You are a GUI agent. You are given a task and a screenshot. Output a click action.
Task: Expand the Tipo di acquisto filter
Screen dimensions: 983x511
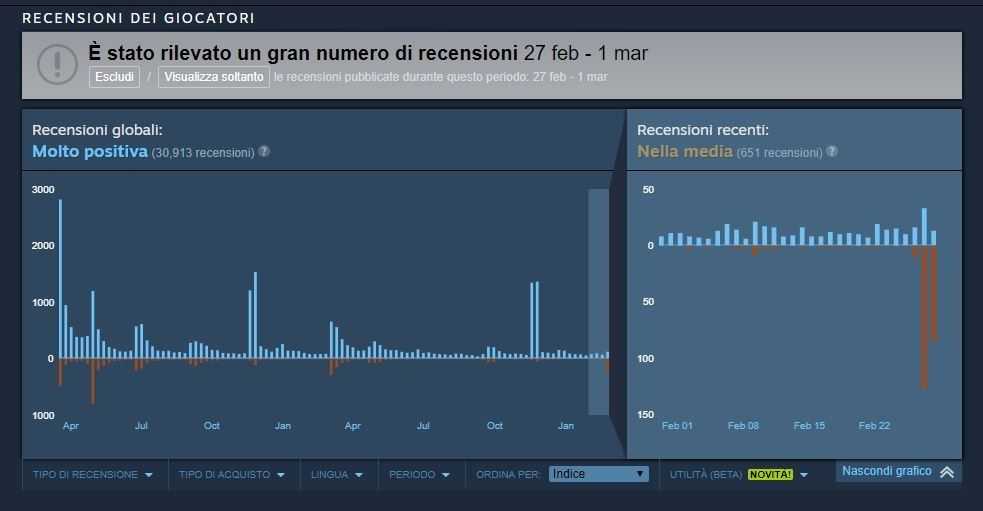click(232, 475)
